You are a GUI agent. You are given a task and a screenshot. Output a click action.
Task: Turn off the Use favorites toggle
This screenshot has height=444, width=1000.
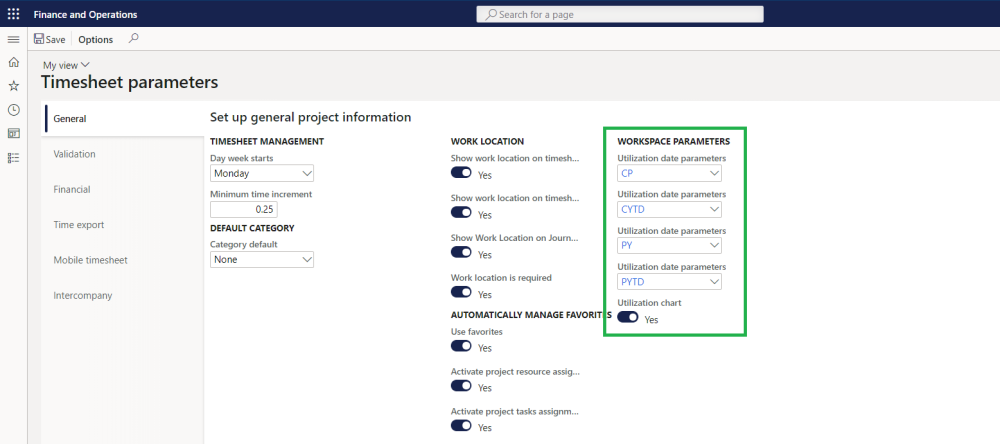461,346
